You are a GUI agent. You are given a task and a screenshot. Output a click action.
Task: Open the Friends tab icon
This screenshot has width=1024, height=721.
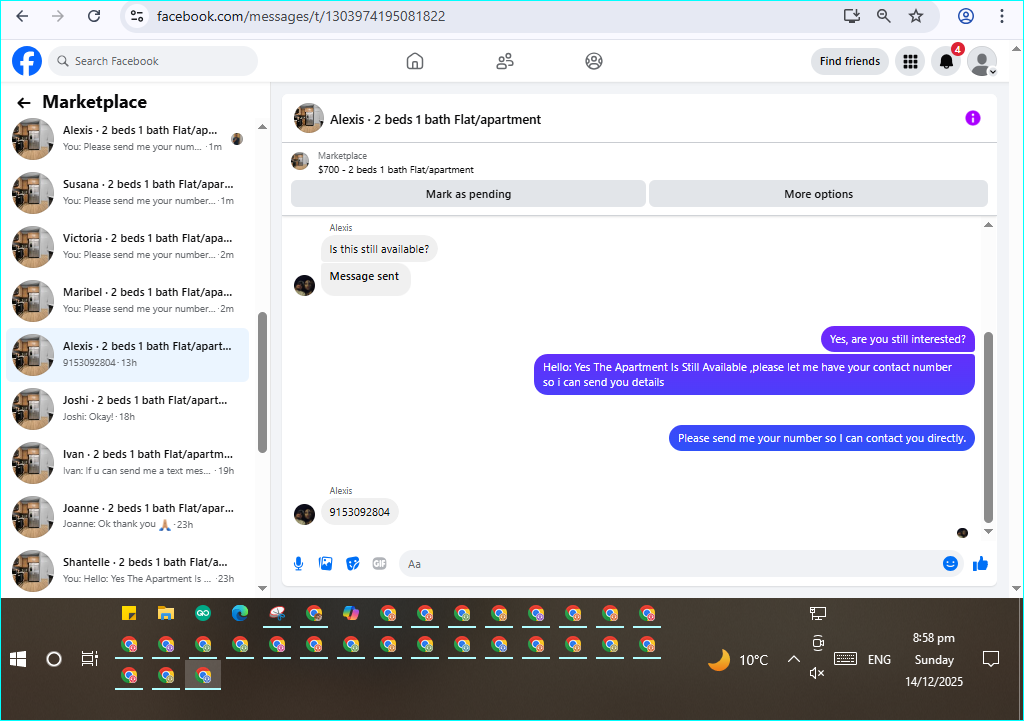tap(505, 61)
